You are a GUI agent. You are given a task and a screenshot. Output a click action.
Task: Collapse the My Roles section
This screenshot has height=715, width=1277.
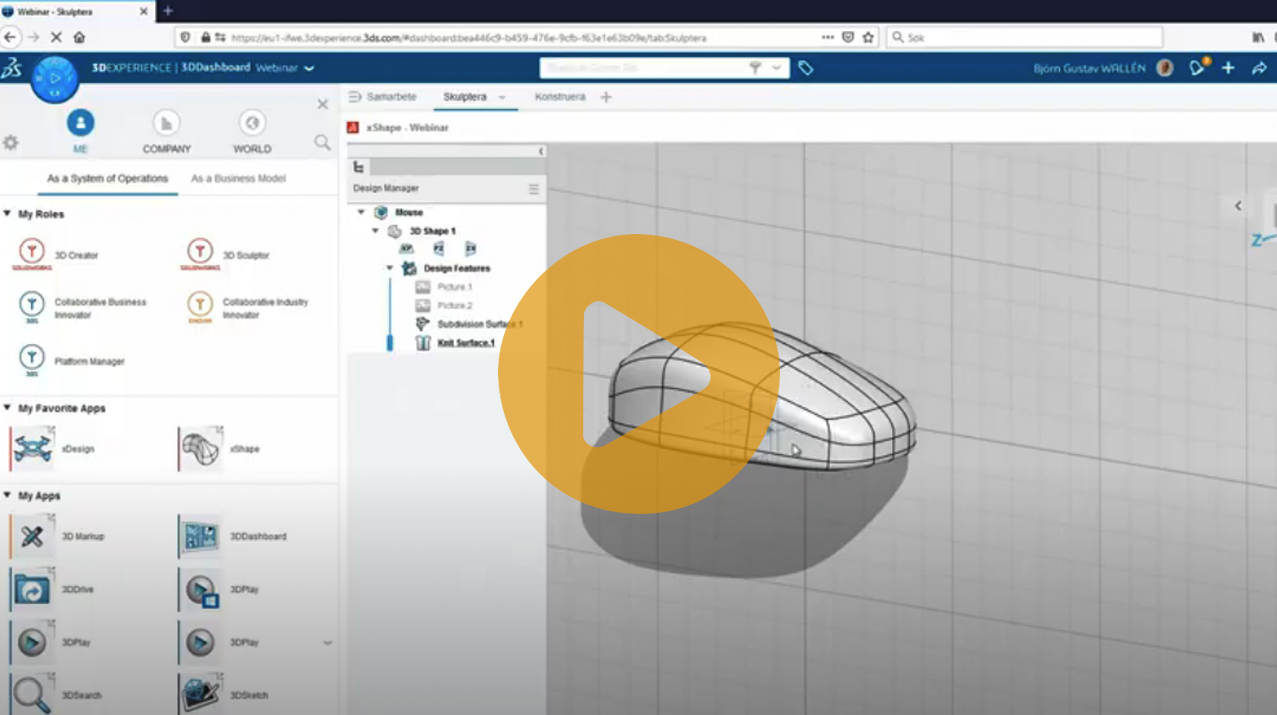point(8,214)
